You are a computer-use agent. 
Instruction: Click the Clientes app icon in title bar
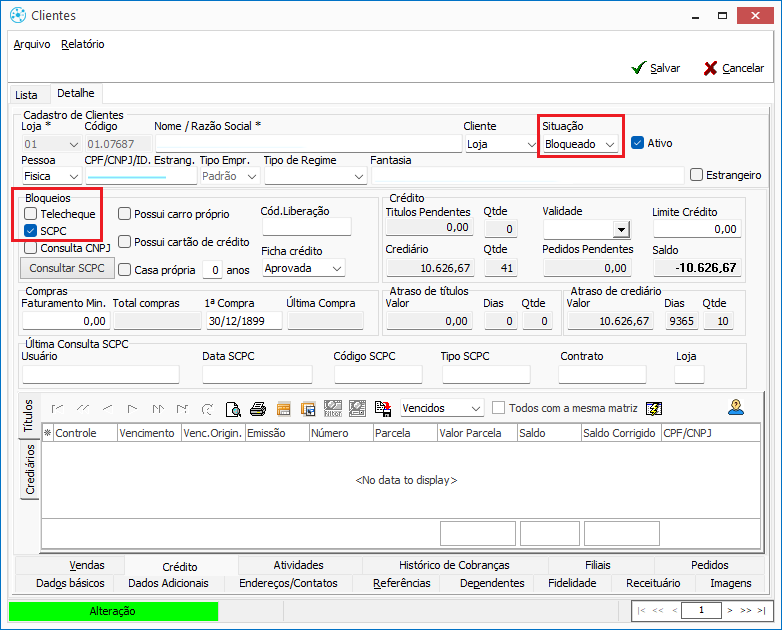click(x=18, y=15)
